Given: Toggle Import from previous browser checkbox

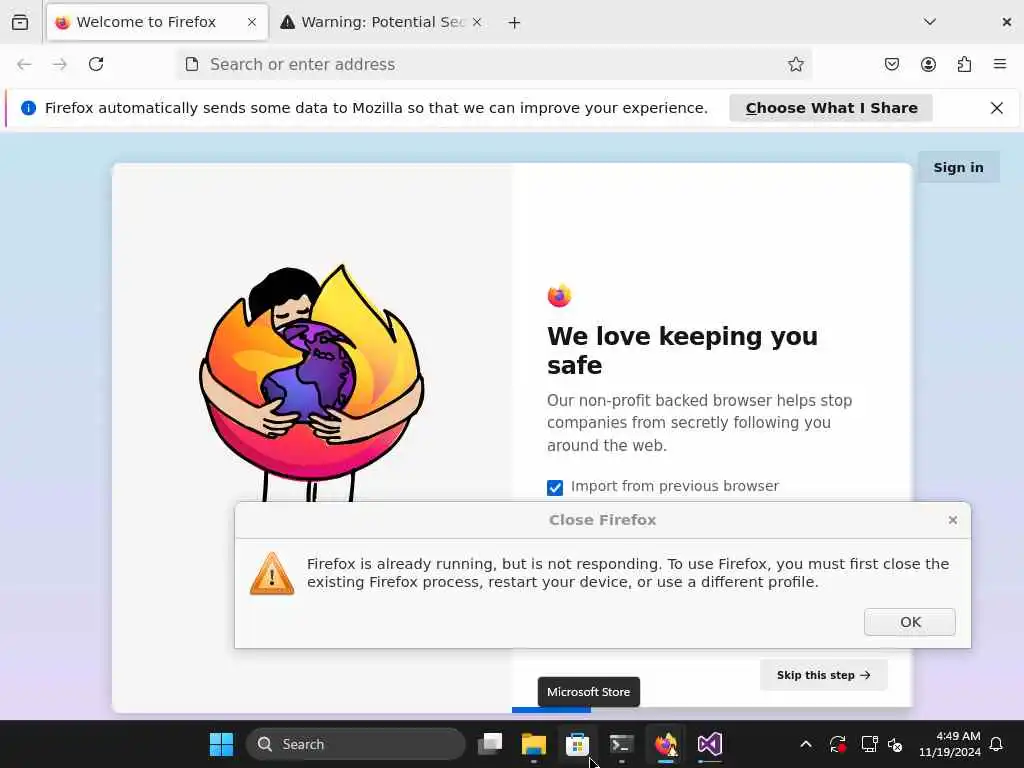Looking at the screenshot, I should (x=555, y=488).
